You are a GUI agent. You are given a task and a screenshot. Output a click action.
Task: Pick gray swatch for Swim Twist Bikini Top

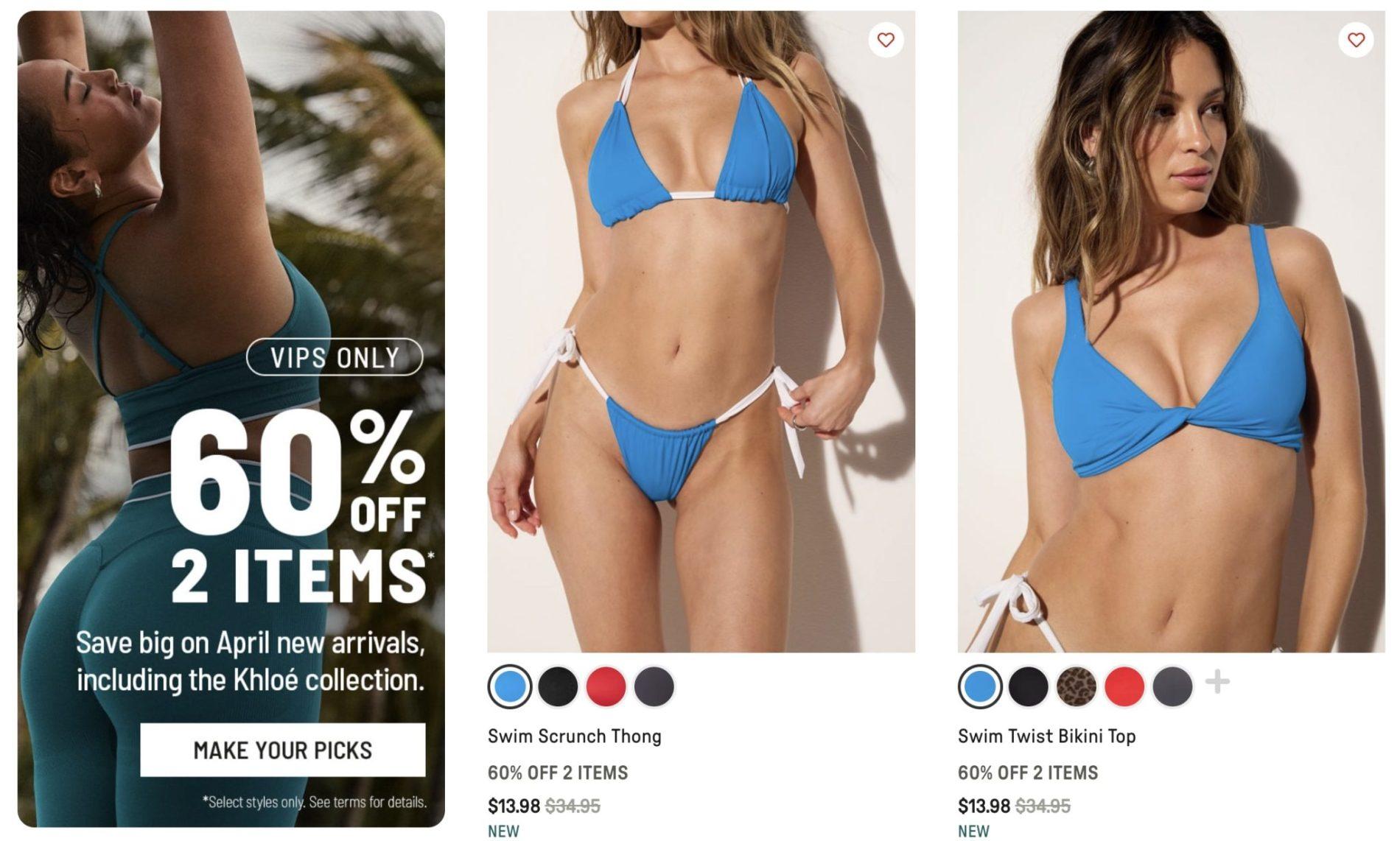(1172, 686)
